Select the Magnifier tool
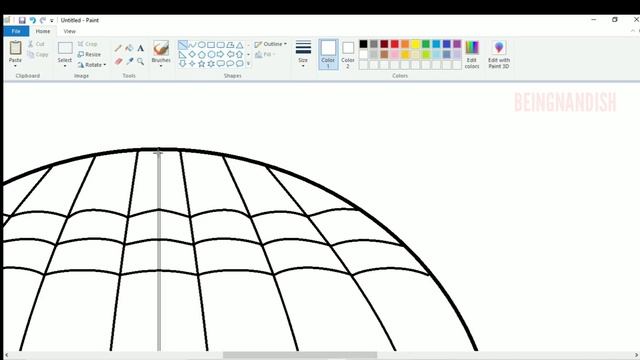The width and height of the screenshot is (640, 360). coord(140,61)
